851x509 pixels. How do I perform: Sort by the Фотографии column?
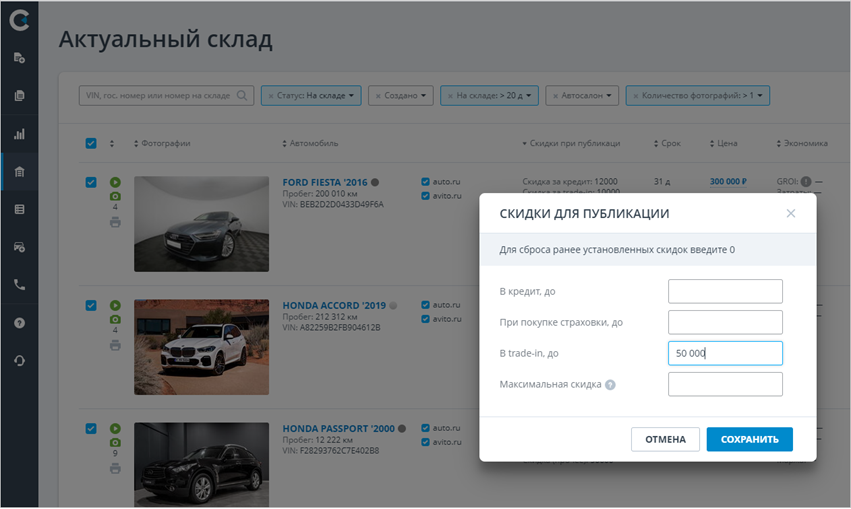[162, 143]
